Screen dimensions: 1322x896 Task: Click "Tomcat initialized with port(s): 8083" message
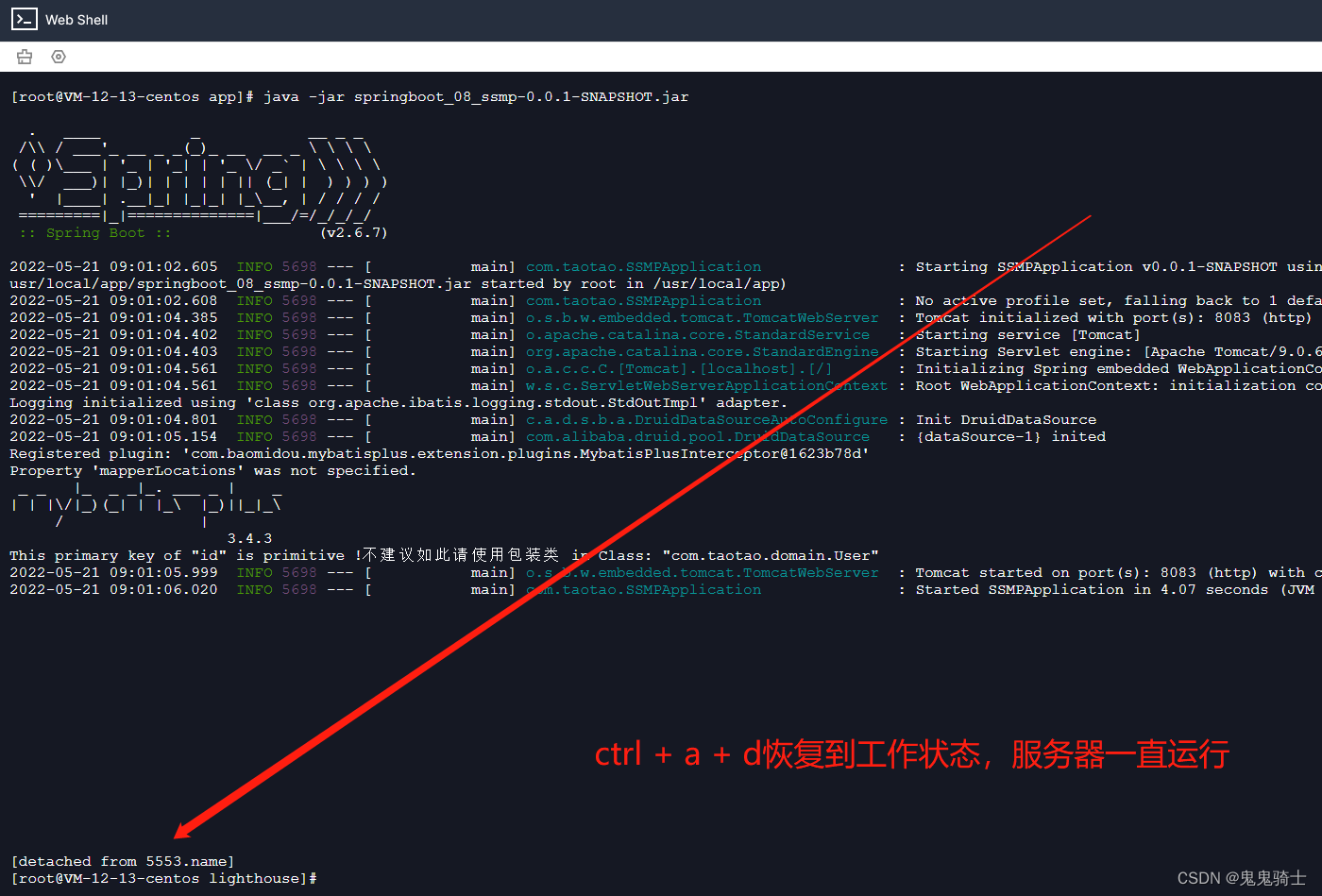tap(1113, 317)
